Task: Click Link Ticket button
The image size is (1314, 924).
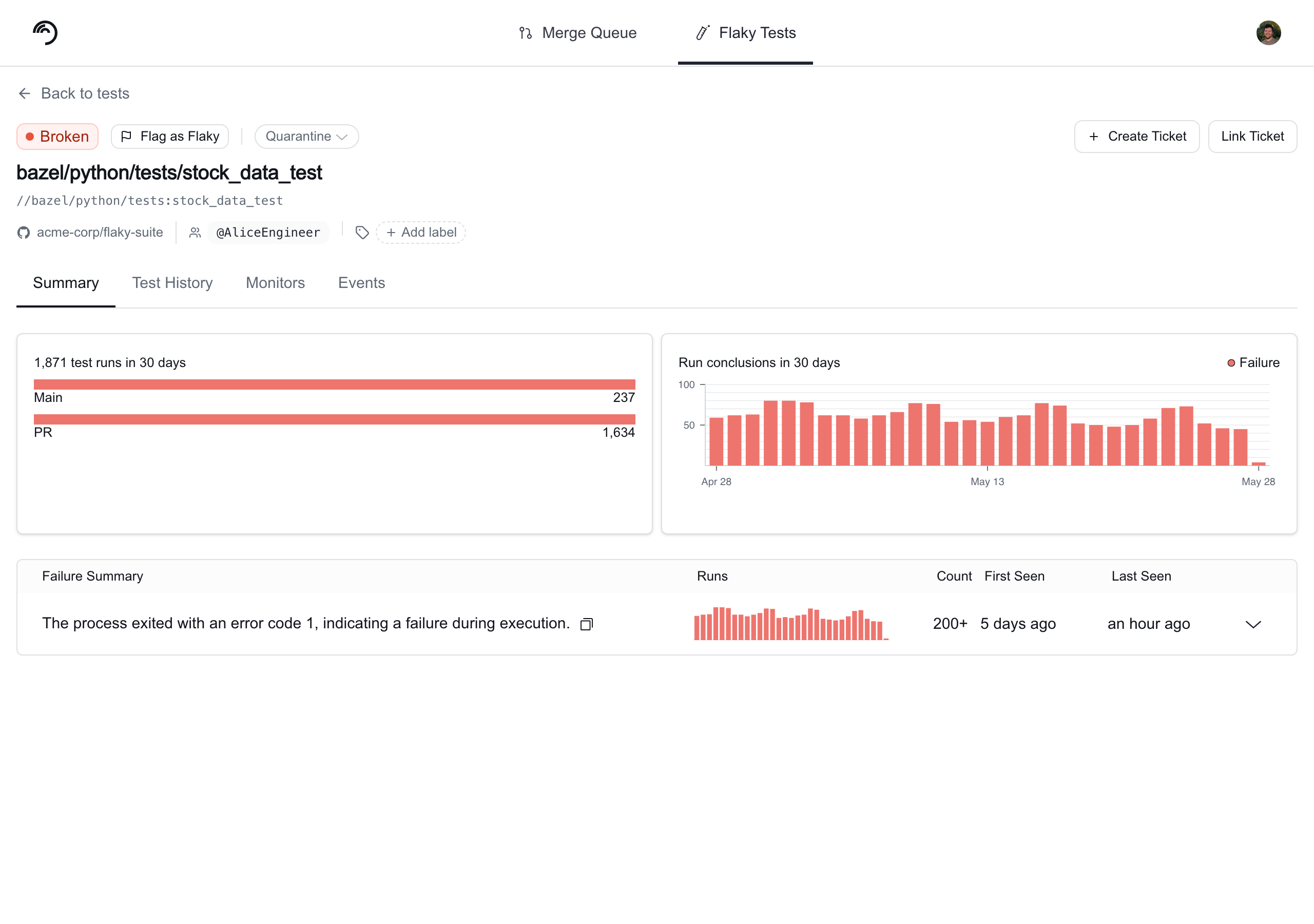Action: tap(1252, 136)
